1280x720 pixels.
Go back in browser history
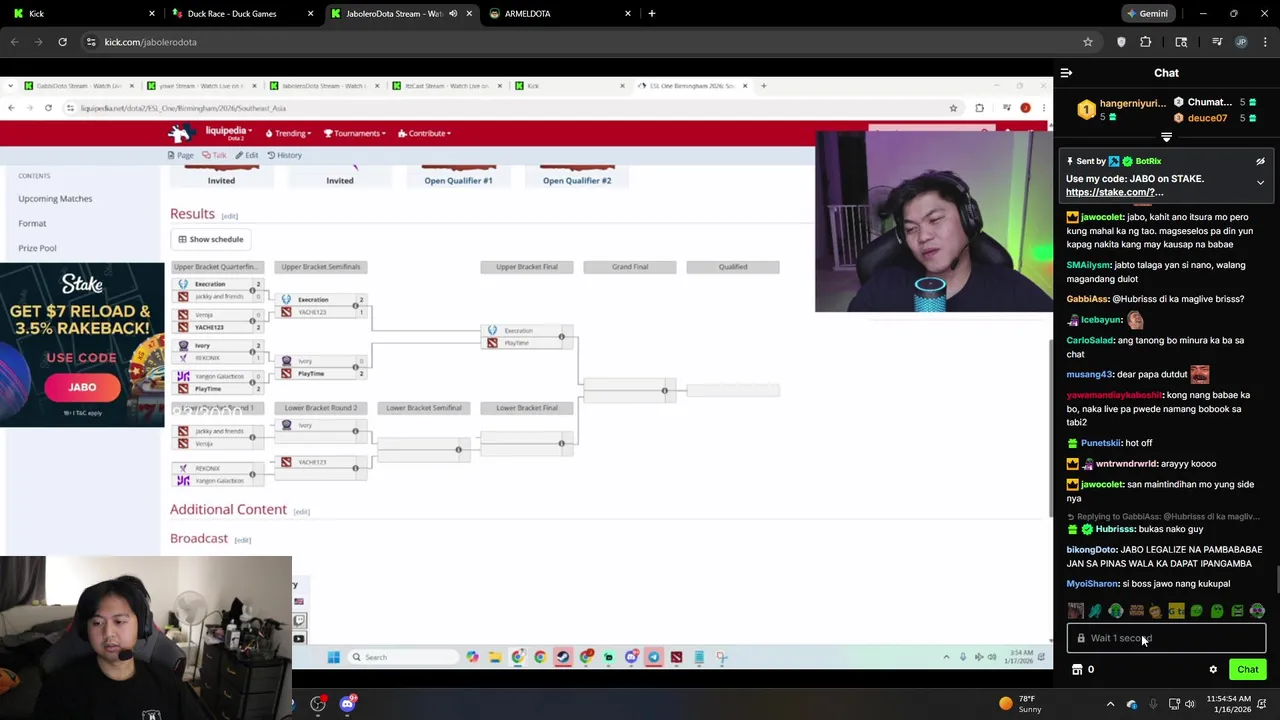click(14, 42)
